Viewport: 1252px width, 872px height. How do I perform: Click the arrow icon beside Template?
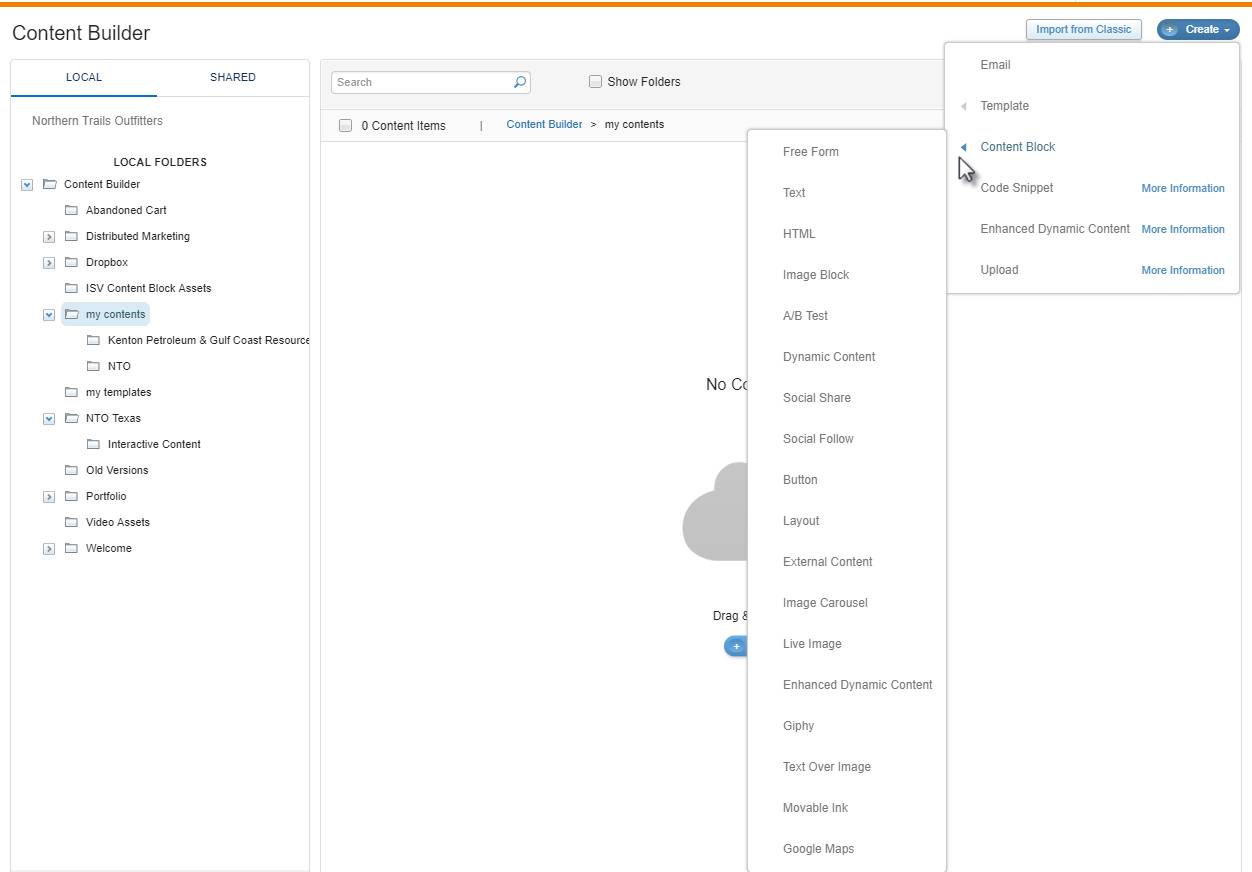pyautogui.click(x=964, y=106)
